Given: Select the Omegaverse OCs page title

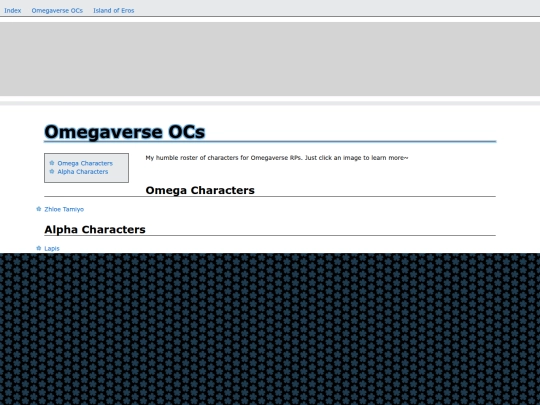Looking at the screenshot, I should click(x=125, y=132).
